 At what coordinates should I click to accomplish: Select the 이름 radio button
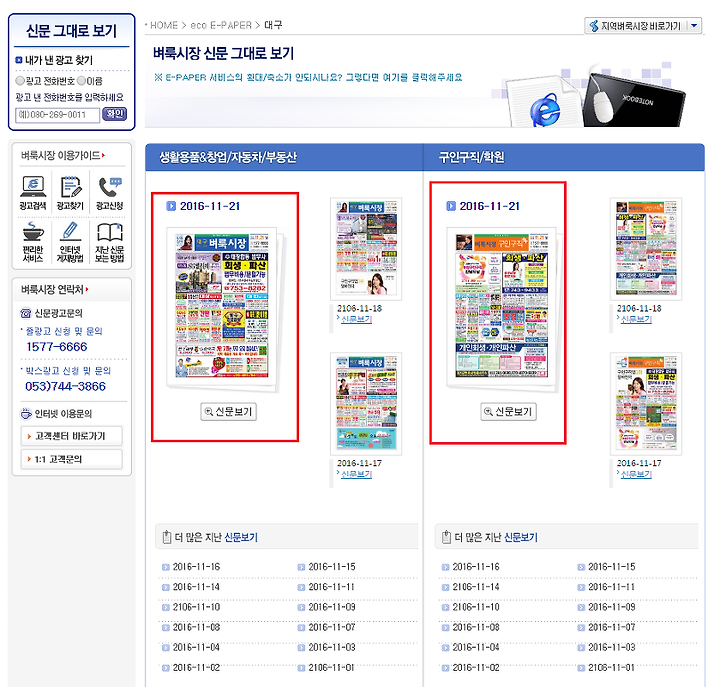(81, 81)
